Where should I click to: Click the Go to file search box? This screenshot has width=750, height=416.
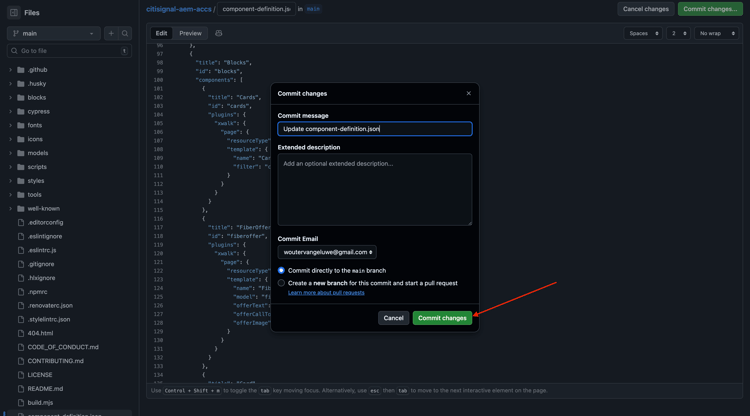click(x=69, y=51)
